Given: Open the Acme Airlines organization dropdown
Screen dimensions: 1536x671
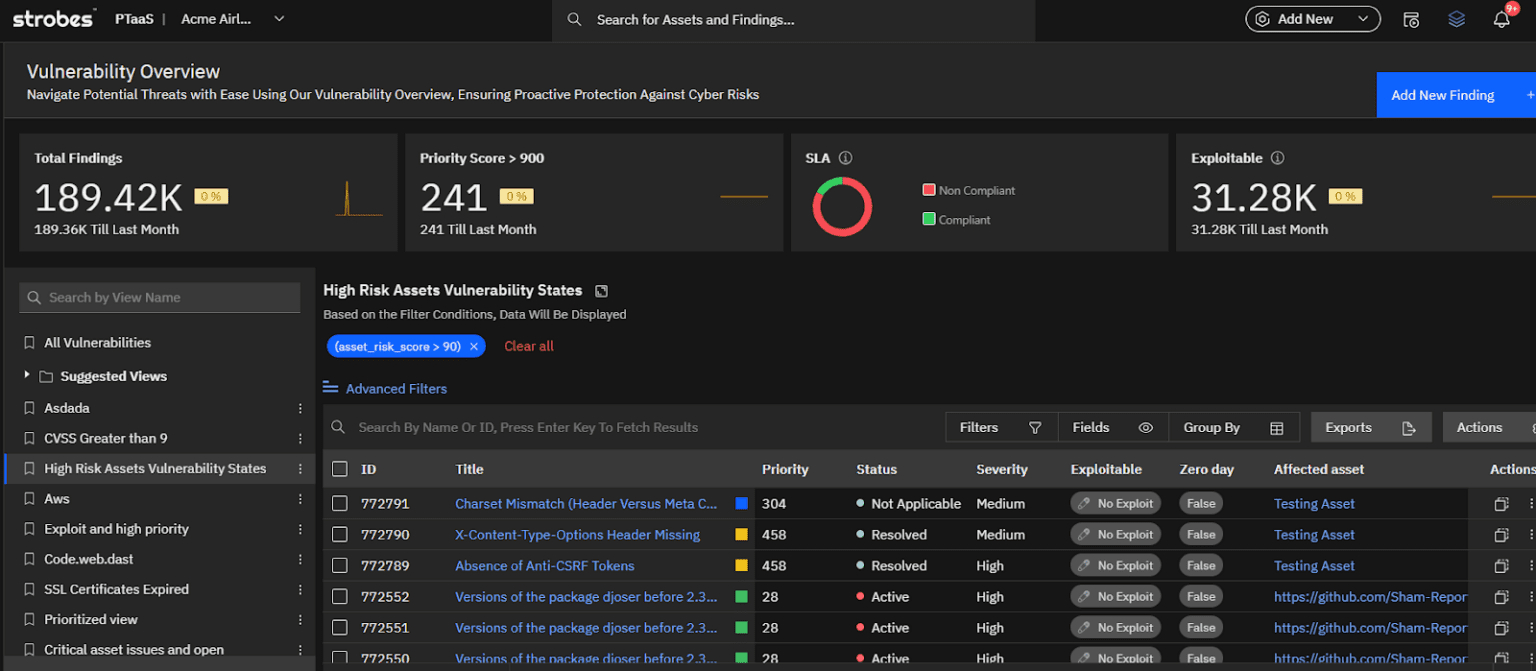Looking at the screenshot, I should pyautogui.click(x=232, y=18).
